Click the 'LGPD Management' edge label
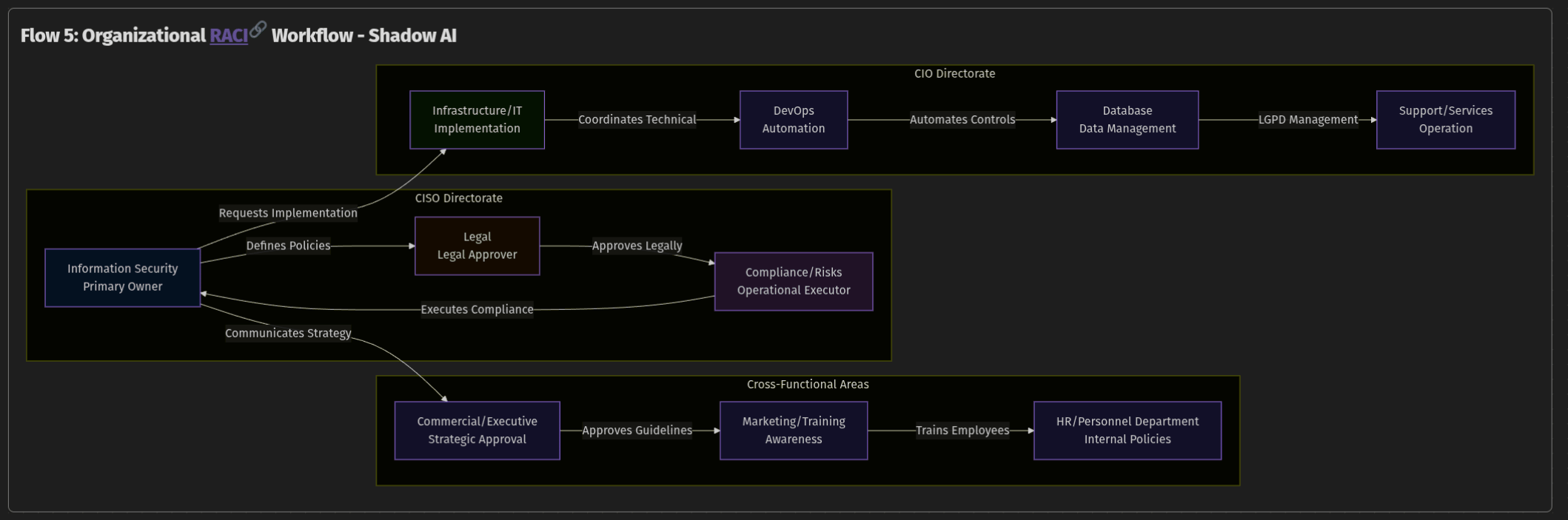The image size is (1568, 520). coord(1307,120)
